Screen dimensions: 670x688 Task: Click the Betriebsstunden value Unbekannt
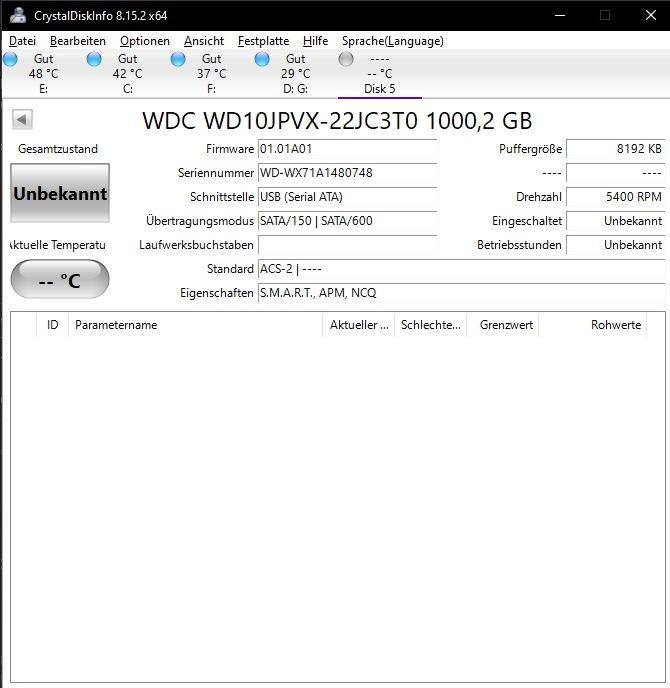coord(616,245)
